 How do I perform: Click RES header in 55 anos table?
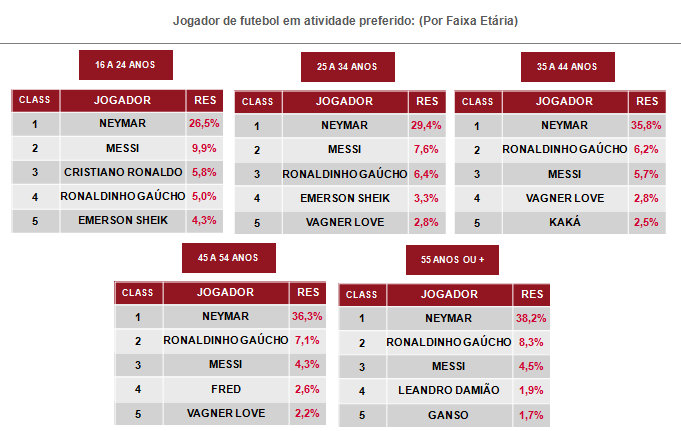pos(531,294)
